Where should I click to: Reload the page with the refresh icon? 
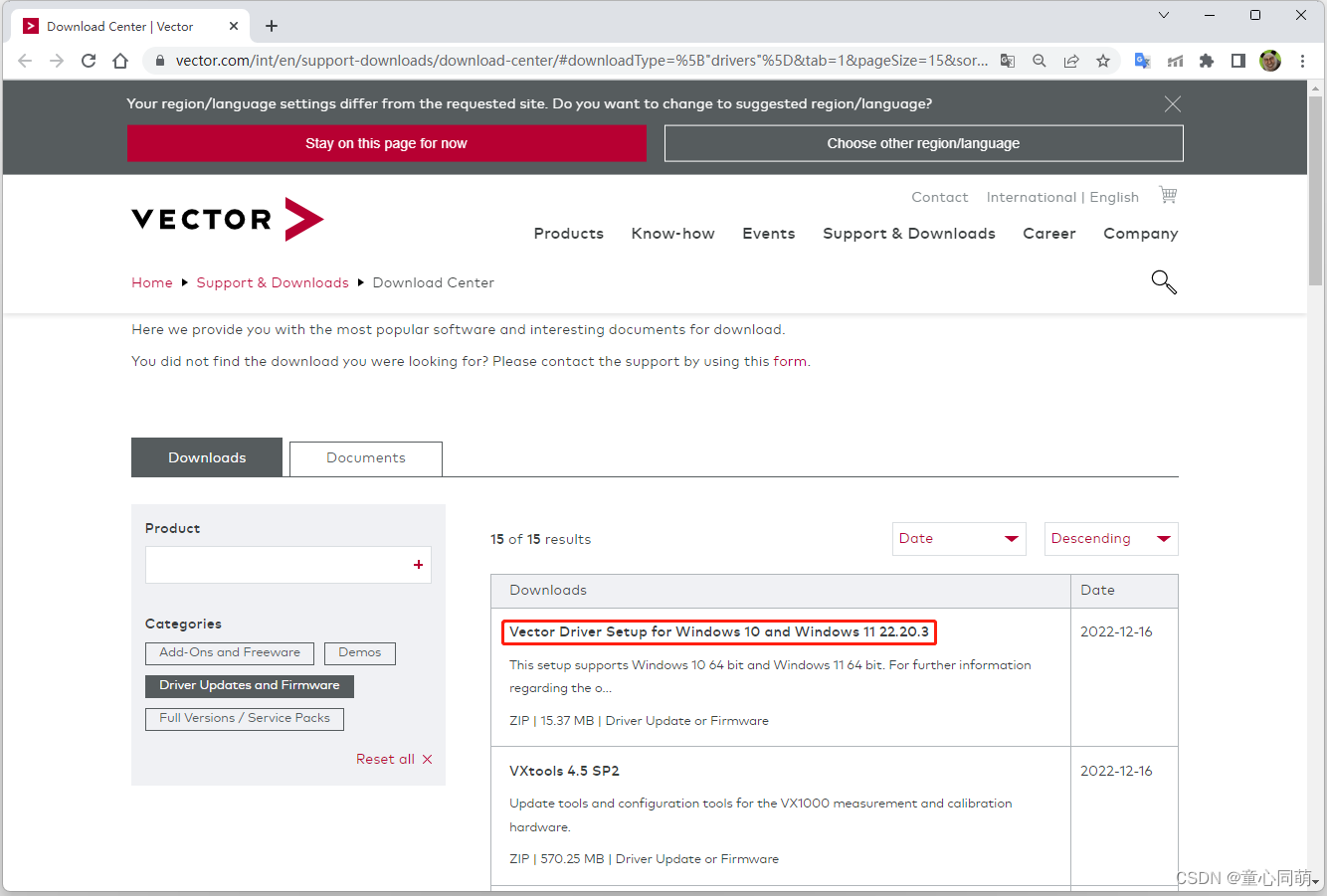[89, 61]
